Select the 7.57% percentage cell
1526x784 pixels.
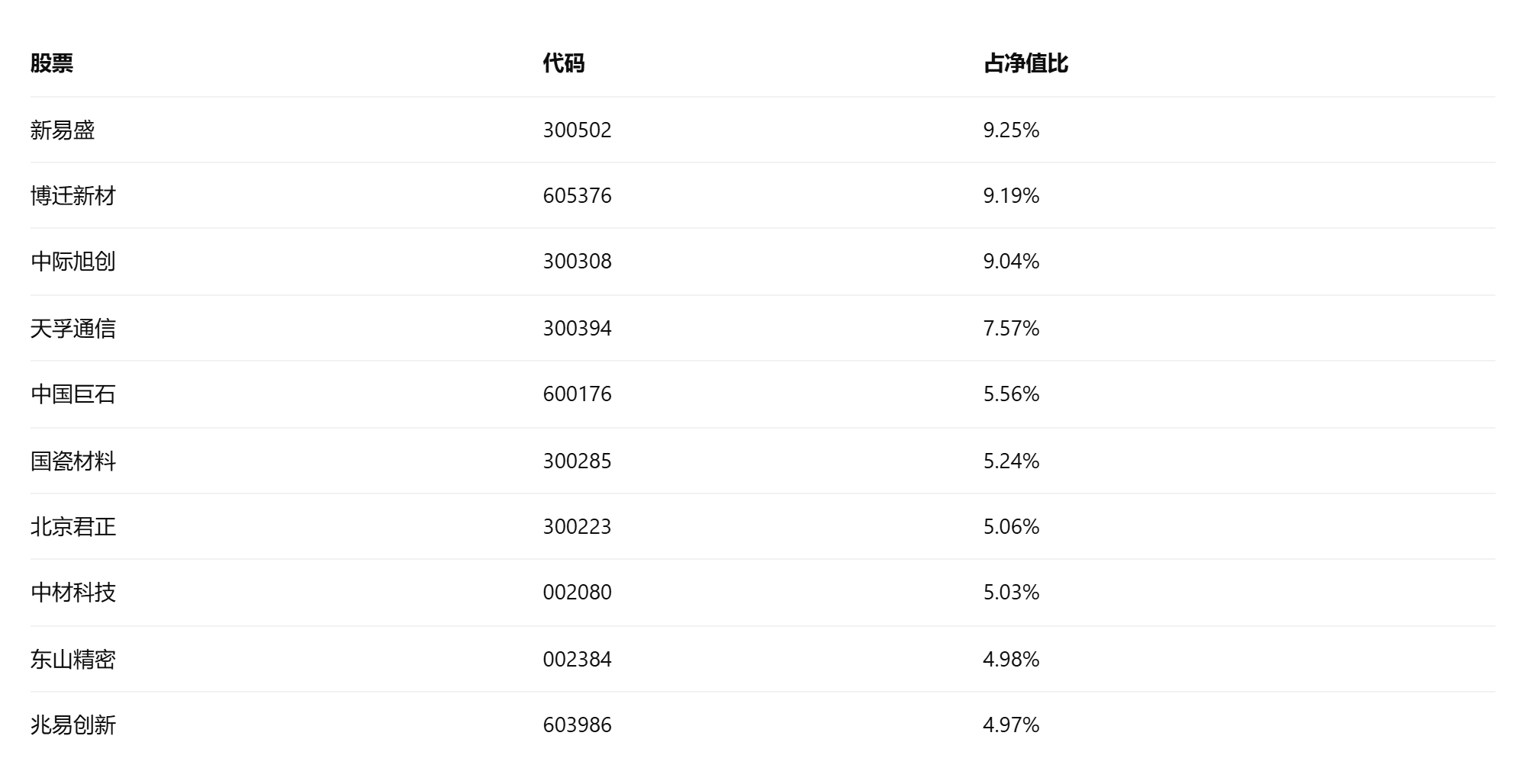point(1012,329)
